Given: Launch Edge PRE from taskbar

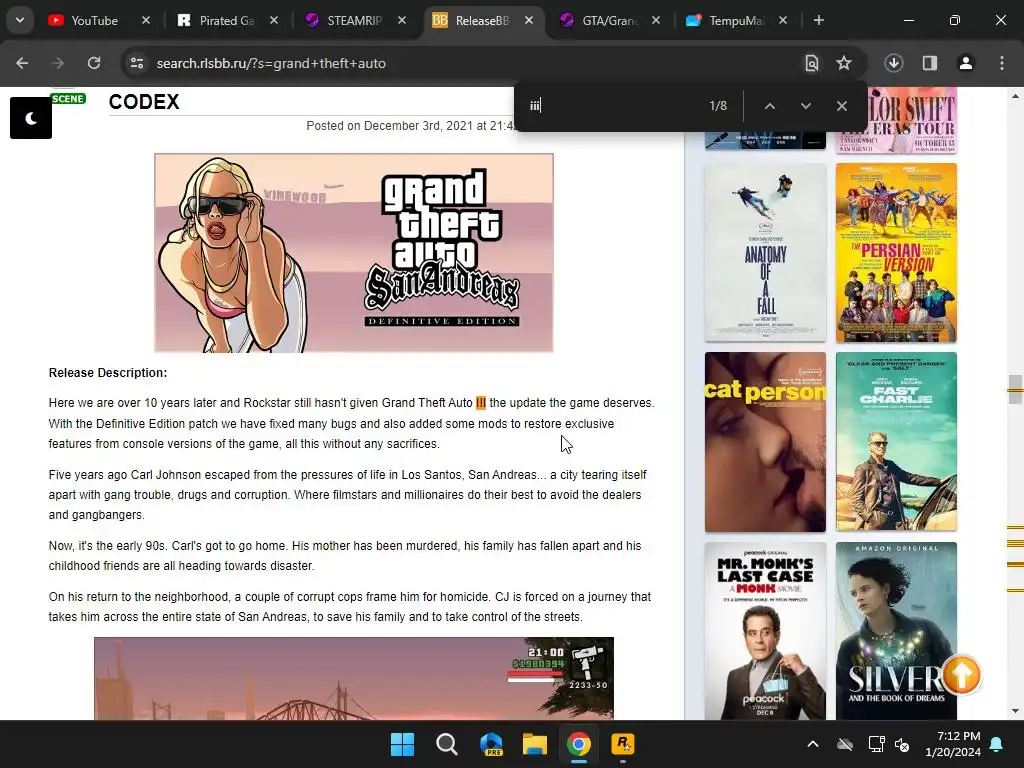Looking at the screenshot, I should point(491,744).
